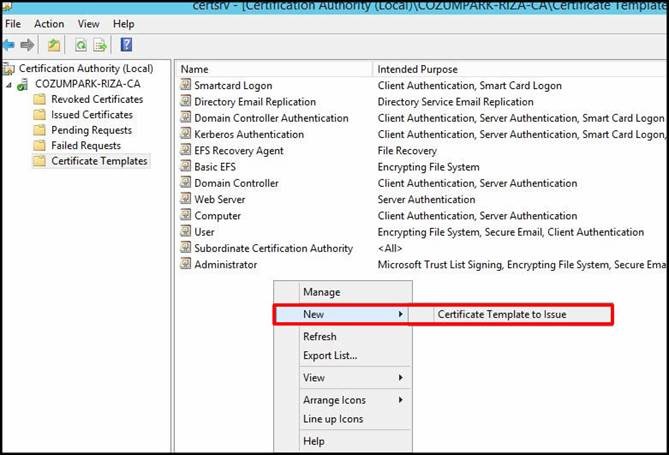Open the Help menu in menu bar
669x455 pixels.
tap(124, 24)
